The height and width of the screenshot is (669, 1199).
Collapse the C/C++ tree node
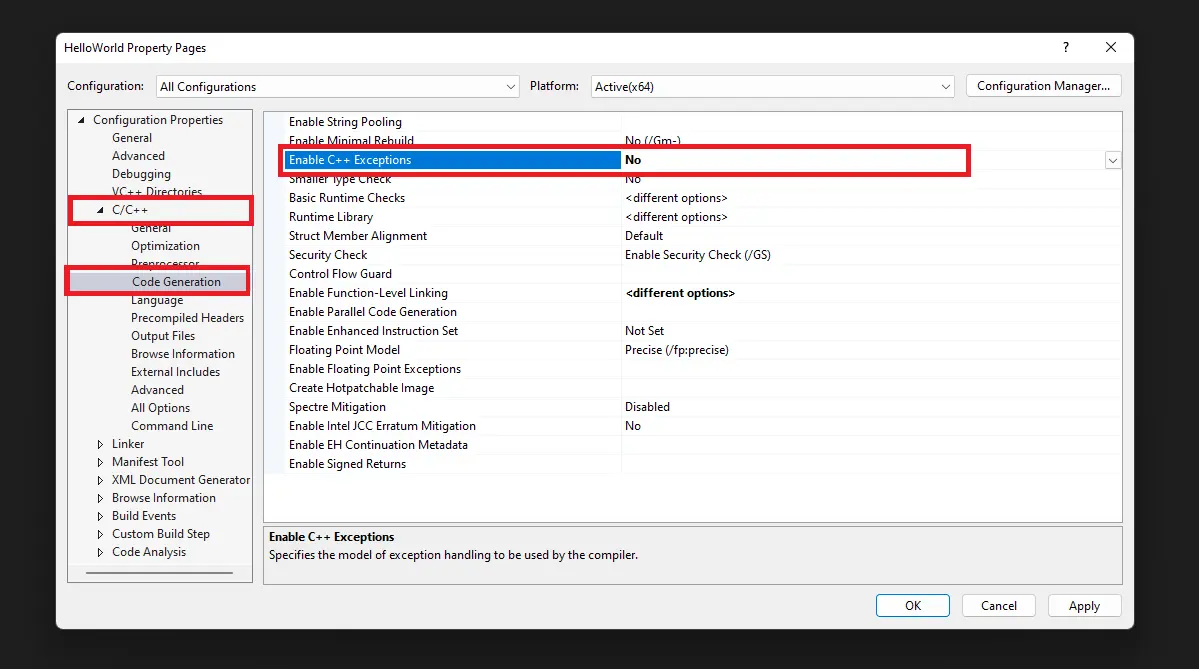tap(100, 209)
